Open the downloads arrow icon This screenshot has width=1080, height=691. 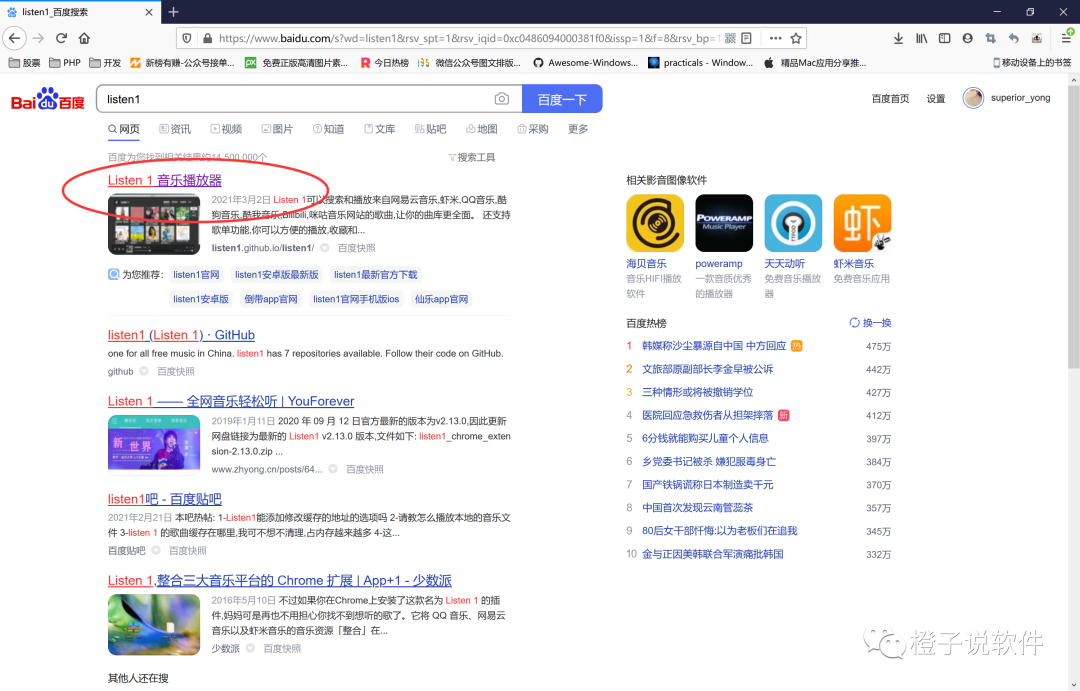[x=898, y=39]
